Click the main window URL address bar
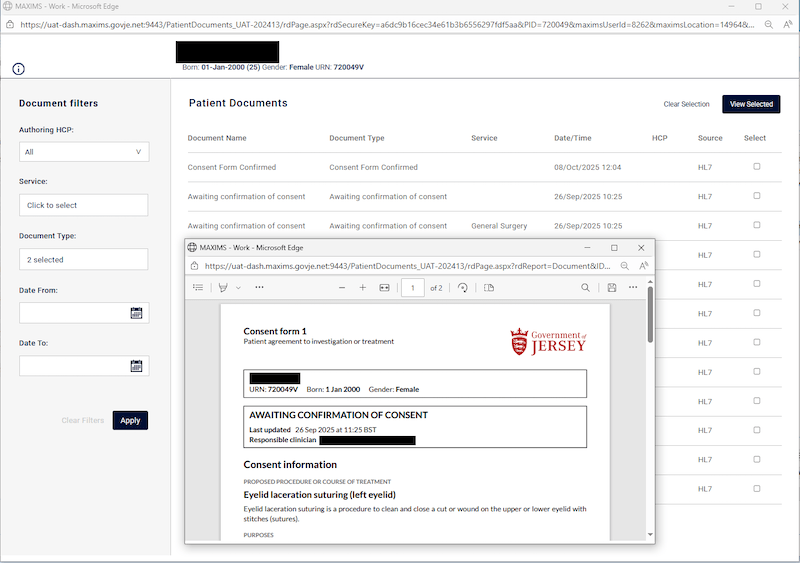The width and height of the screenshot is (800, 563). point(387,25)
